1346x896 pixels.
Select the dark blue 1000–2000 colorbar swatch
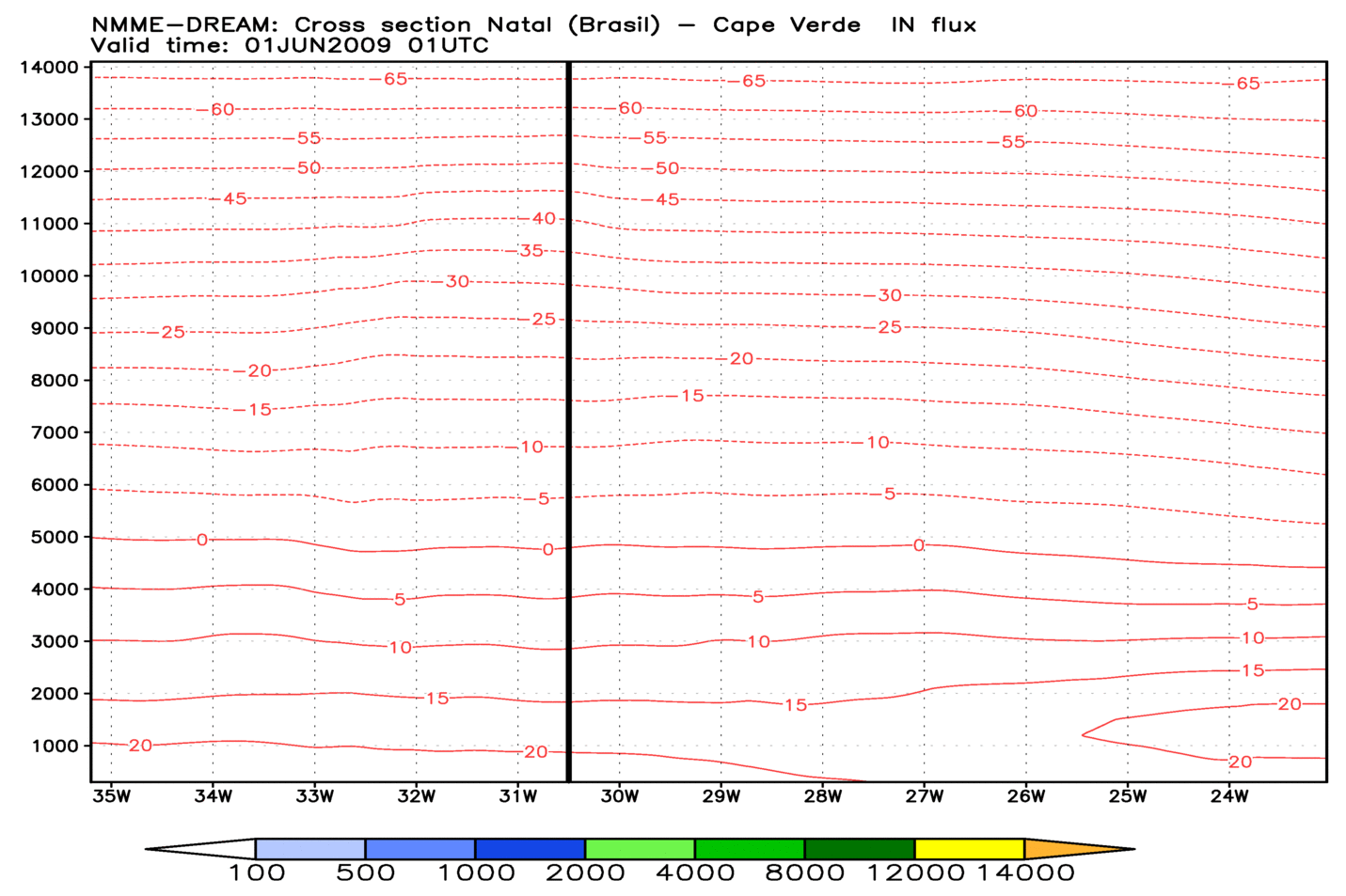point(530,849)
